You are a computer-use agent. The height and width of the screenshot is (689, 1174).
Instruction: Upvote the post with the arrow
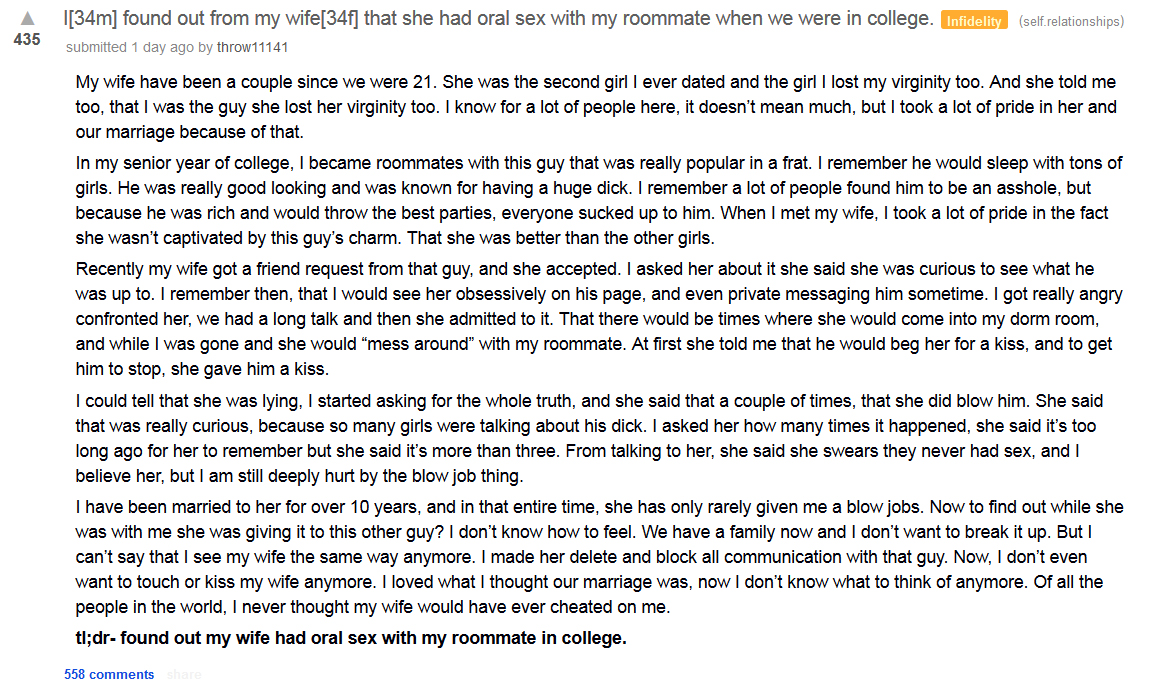27,18
